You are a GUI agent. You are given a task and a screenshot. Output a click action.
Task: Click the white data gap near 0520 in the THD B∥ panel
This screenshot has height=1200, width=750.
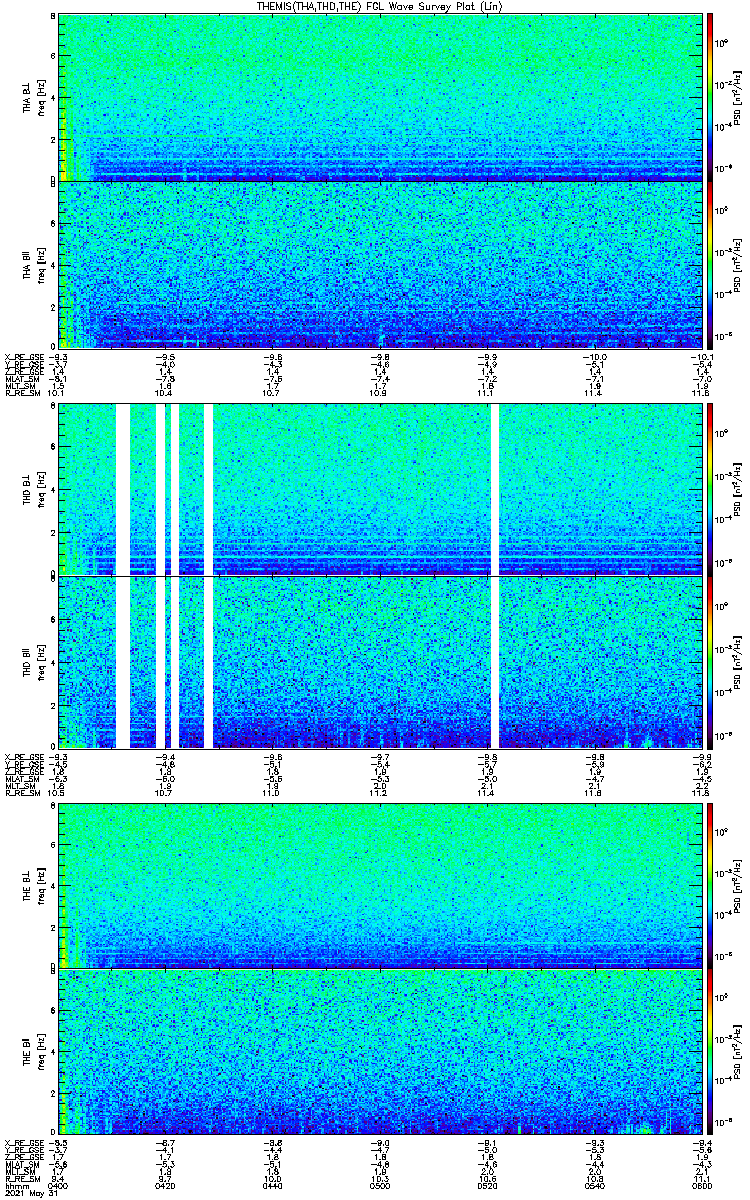(x=495, y=662)
